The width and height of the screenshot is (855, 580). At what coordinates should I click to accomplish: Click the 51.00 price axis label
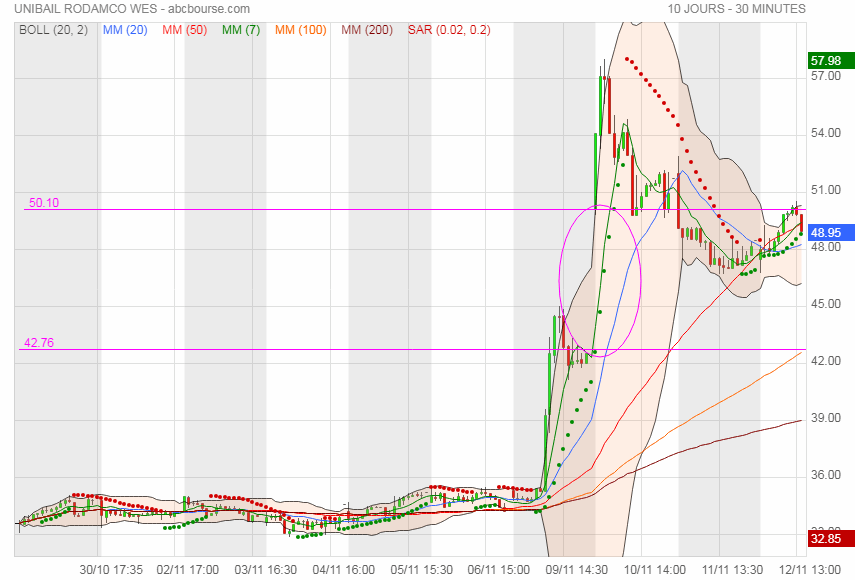[x=826, y=190]
